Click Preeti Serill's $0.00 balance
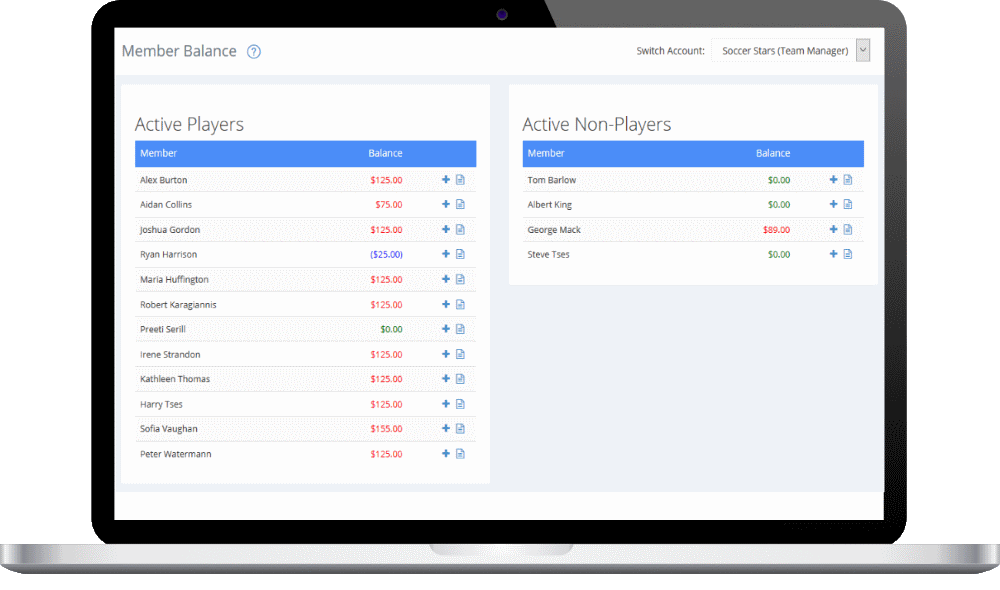The width and height of the screenshot is (1000, 590). pyautogui.click(x=392, y=329)
